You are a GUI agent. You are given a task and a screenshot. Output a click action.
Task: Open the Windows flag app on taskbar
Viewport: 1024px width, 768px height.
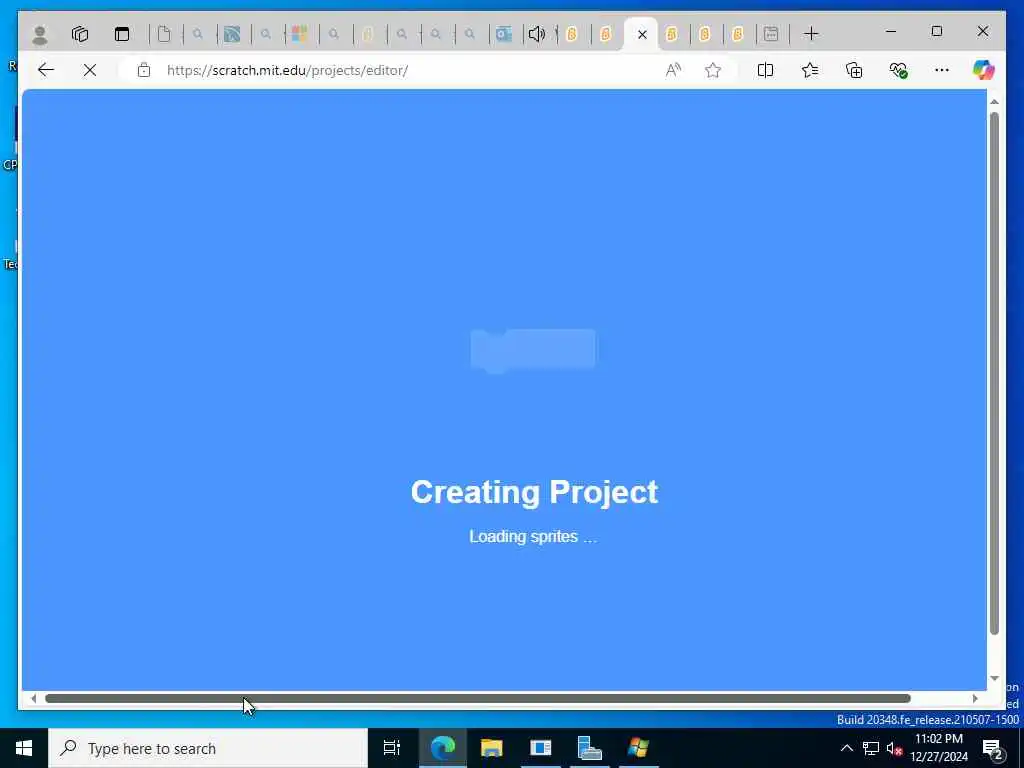pos(639,748)
